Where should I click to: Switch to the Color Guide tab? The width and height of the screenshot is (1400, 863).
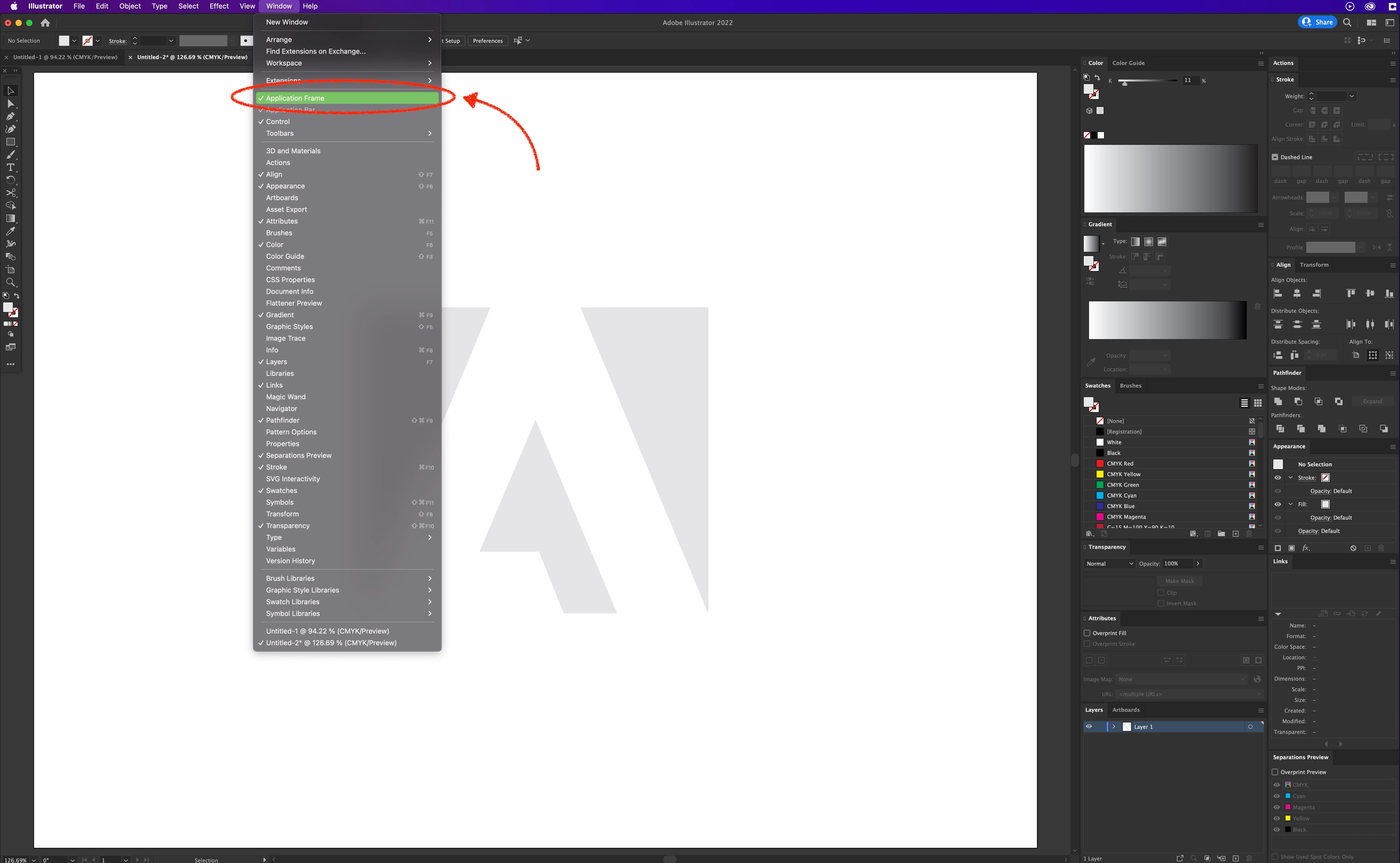[x=1128, y=63]
